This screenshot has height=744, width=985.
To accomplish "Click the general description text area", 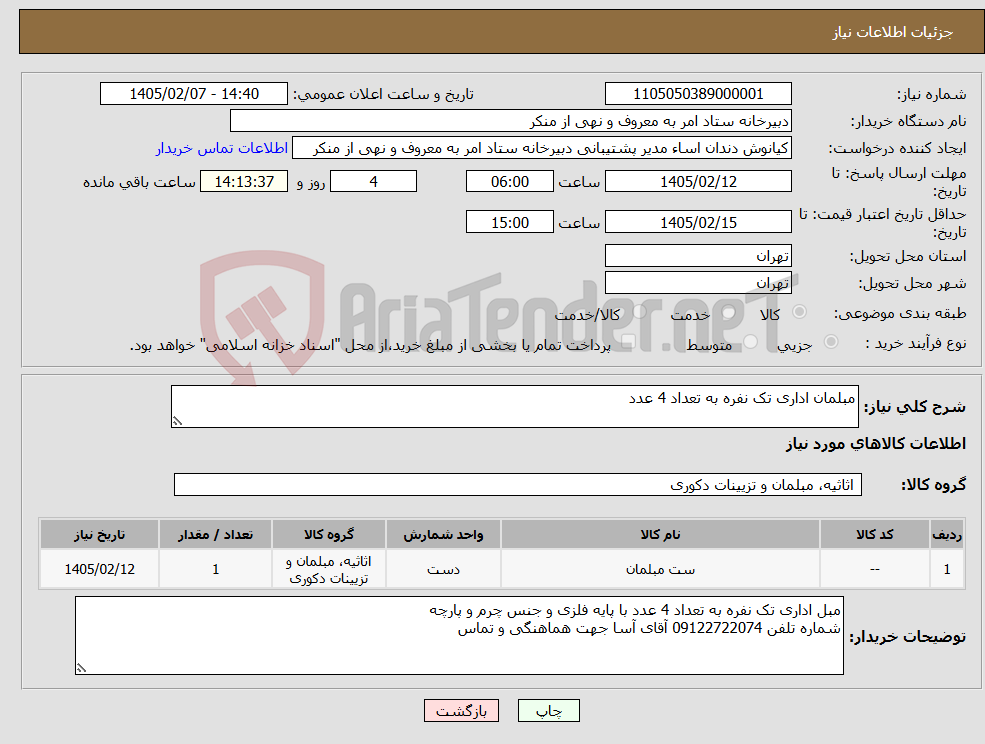I will (514, 407).
